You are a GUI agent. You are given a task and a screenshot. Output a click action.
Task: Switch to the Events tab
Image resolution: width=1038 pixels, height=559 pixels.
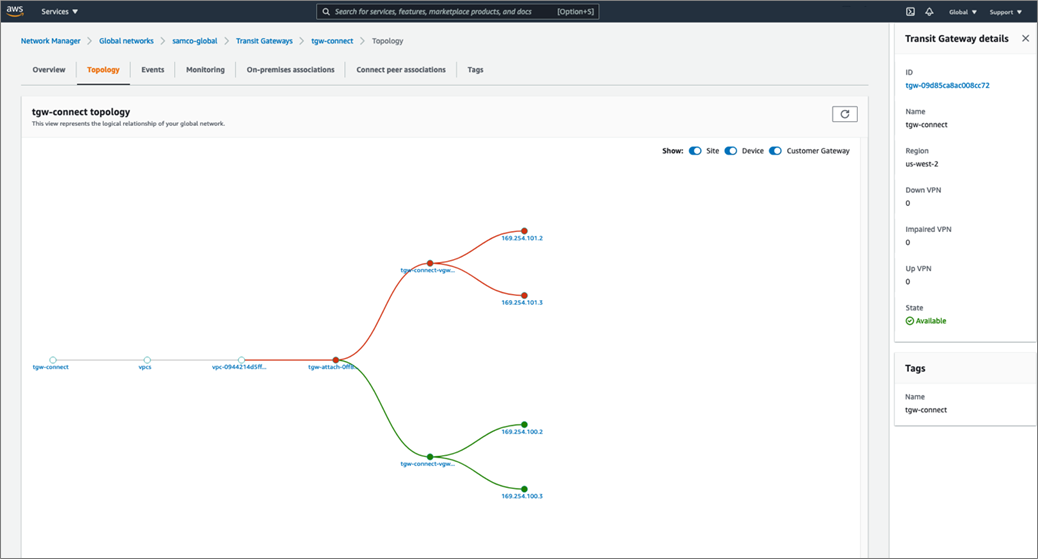[152, 70]
